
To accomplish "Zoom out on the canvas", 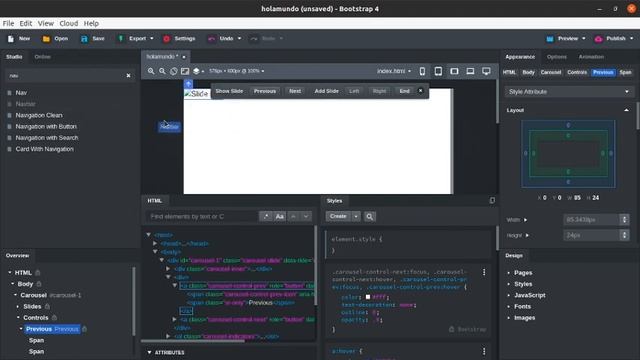I will 162,71.
